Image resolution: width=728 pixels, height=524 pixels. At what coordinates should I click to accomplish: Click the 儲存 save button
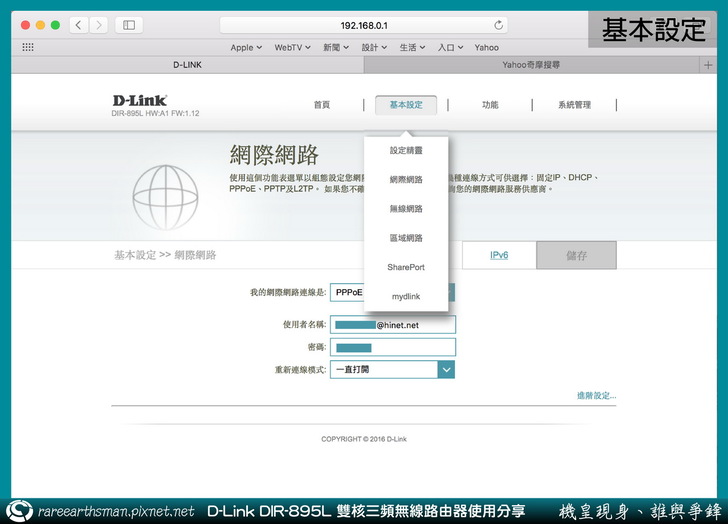[576, 255]
